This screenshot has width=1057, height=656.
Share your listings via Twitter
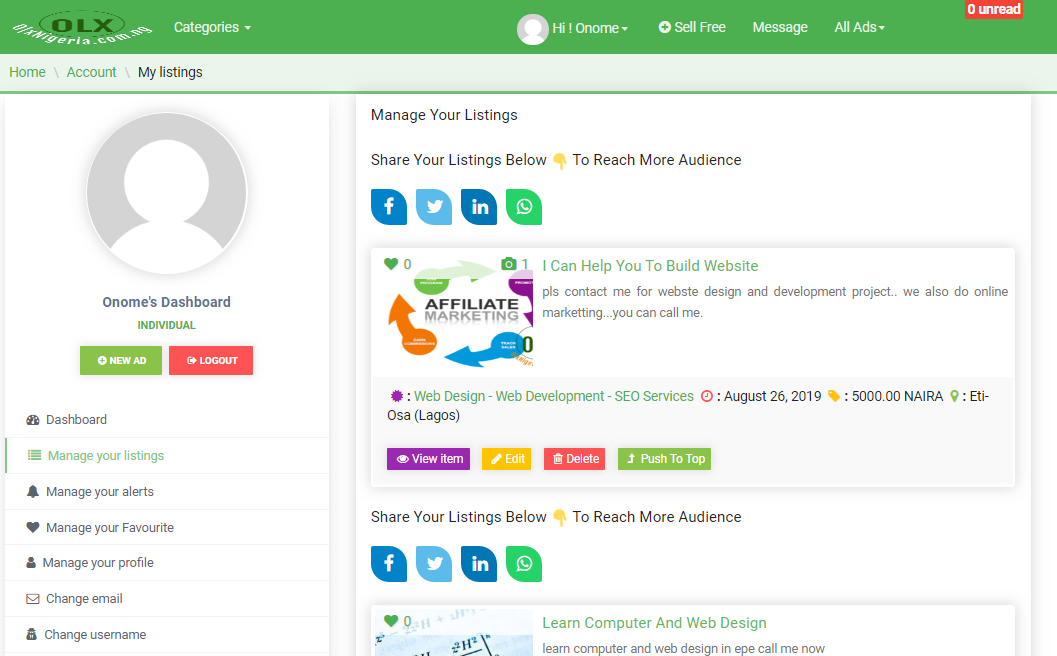(434, 206)
